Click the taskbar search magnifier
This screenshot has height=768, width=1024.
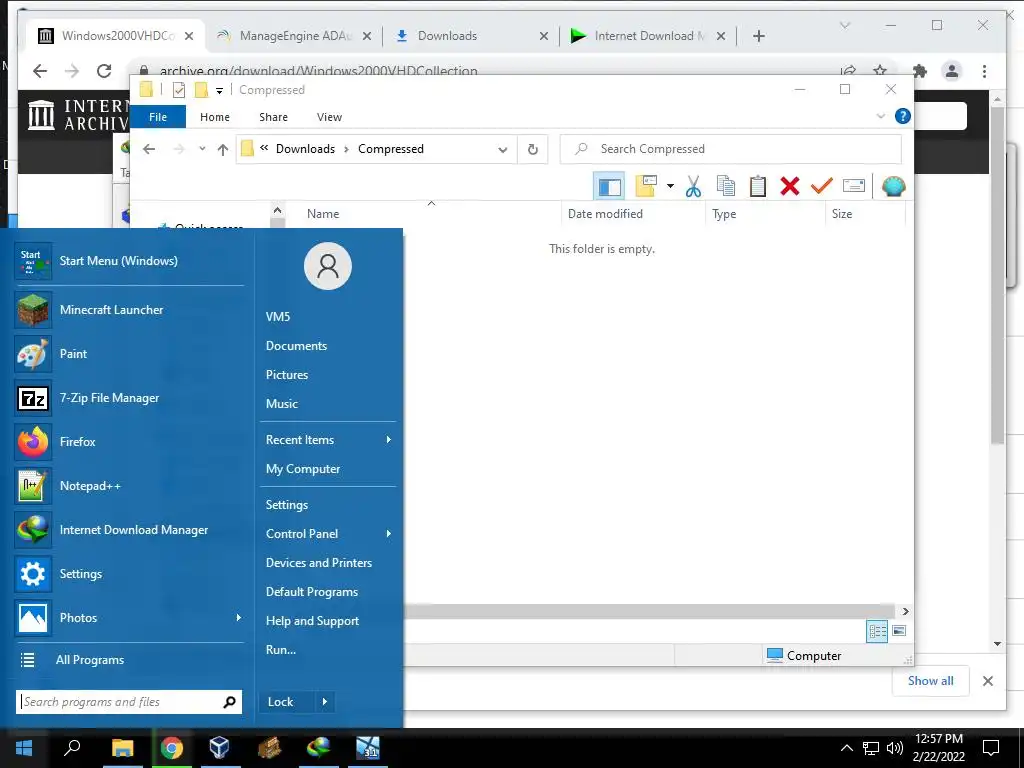[72, 747]
